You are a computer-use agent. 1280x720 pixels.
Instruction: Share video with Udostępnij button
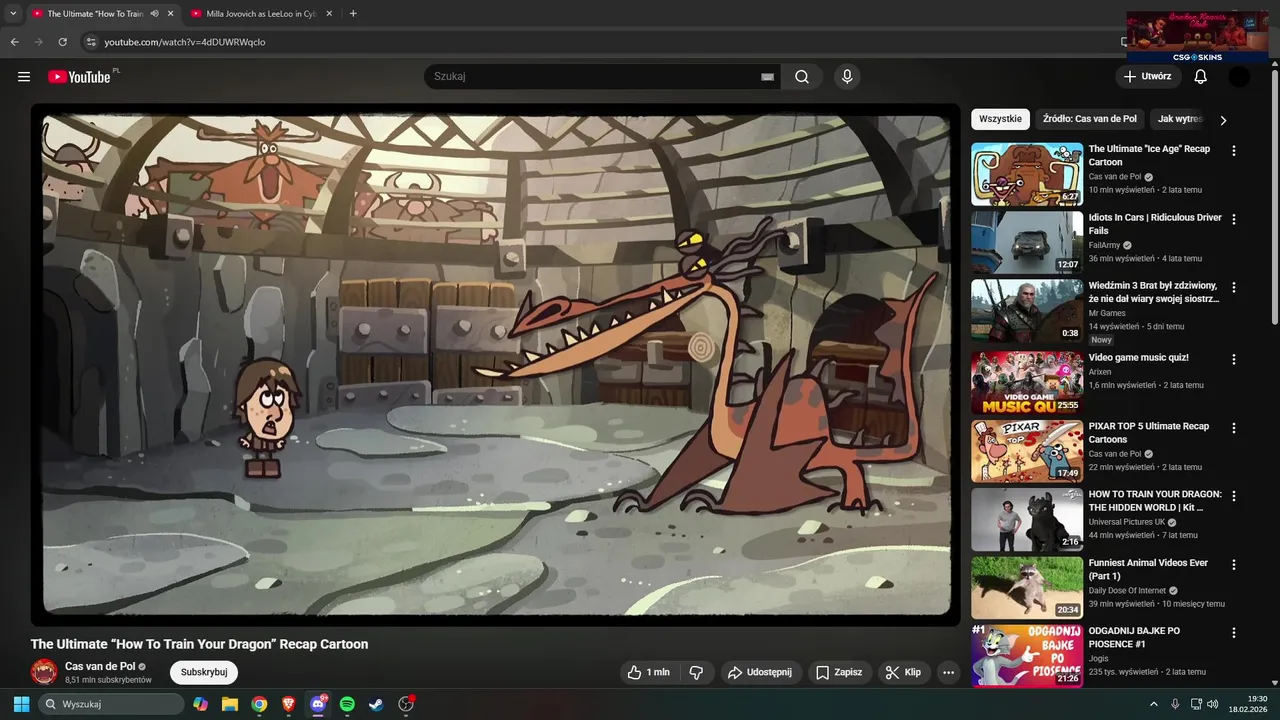pos(759,672)
